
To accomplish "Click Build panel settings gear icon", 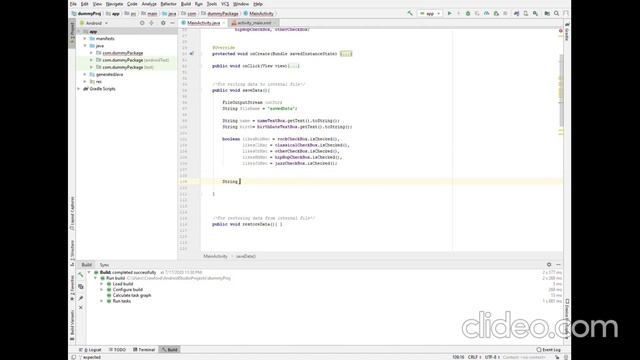I will coord(549,264).
